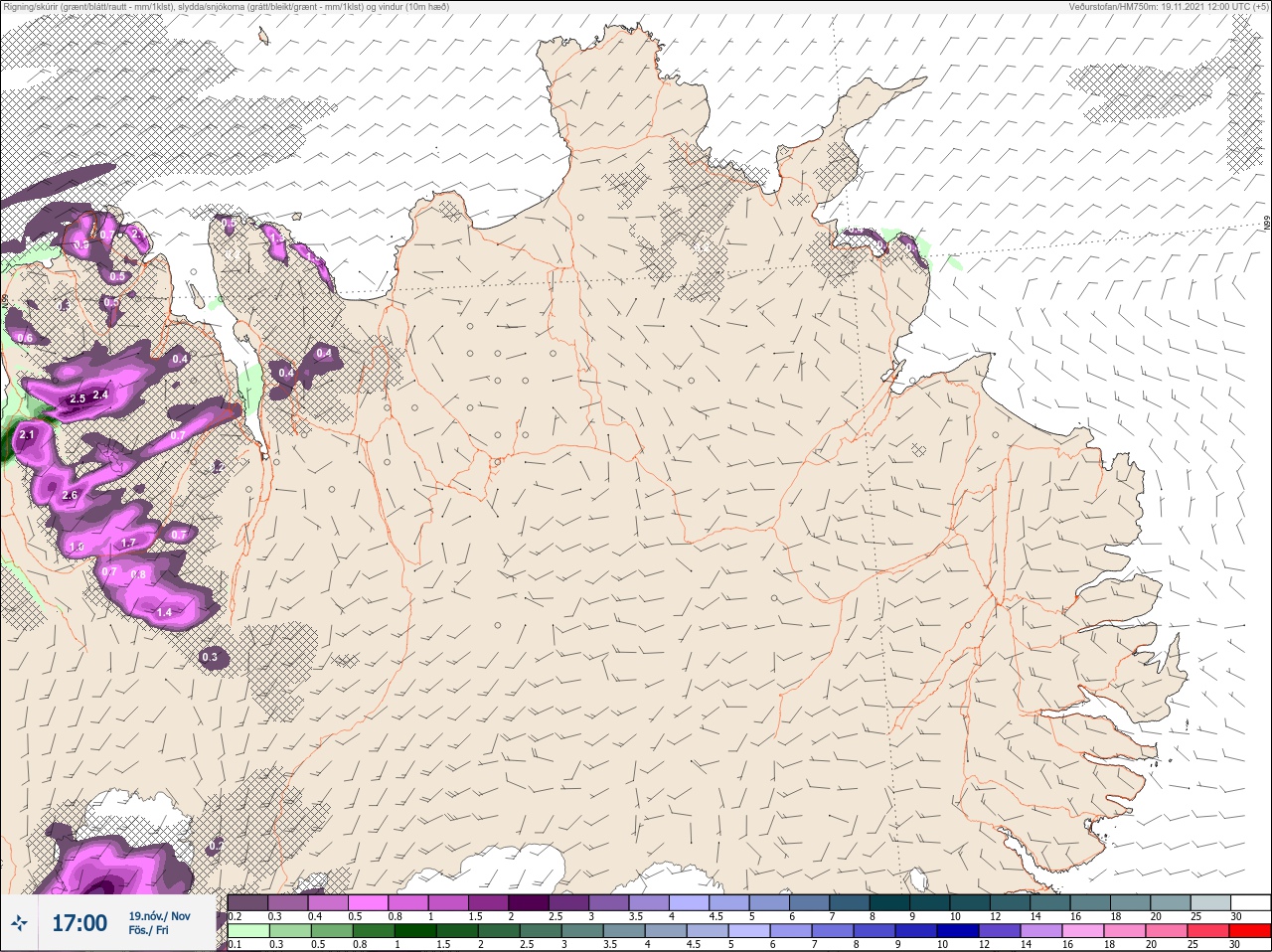1272x952 pixels.
Task: Click the 0.8 precipitation value on the map
Action: click(x=139, y=574)
